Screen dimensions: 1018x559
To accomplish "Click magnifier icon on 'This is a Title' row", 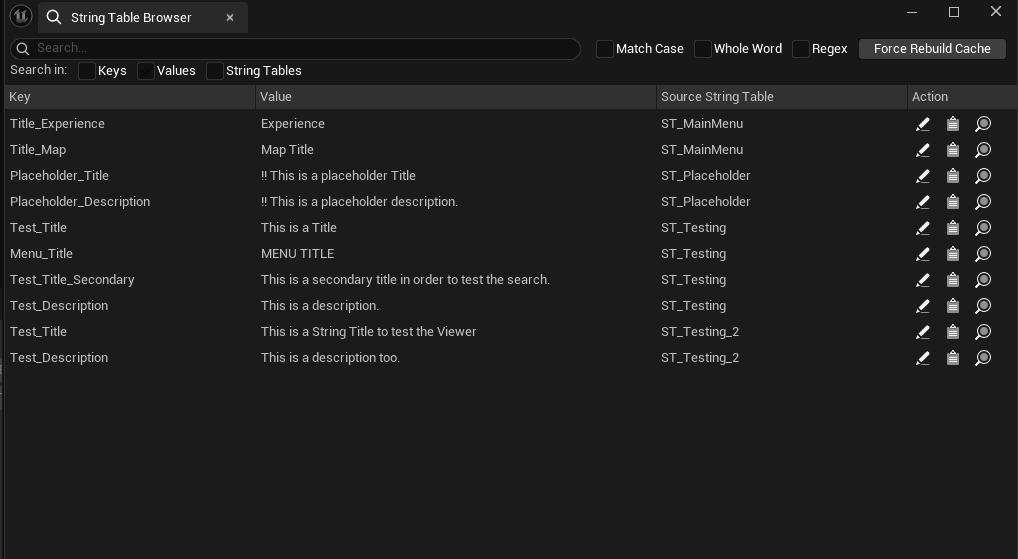I will [x=983, y=228].
